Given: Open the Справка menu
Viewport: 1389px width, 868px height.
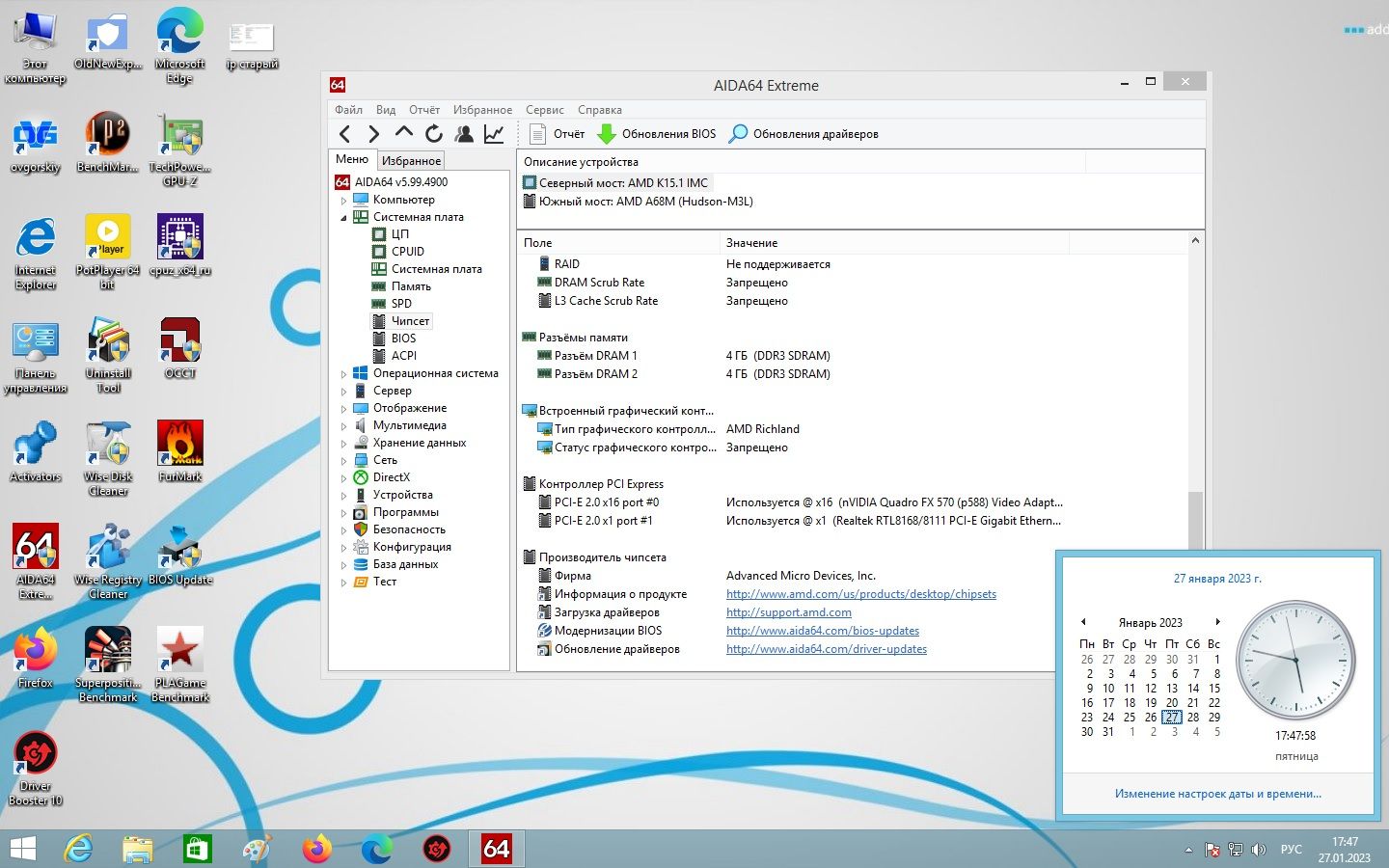Looking at the screenshot, I should point(600,110).
